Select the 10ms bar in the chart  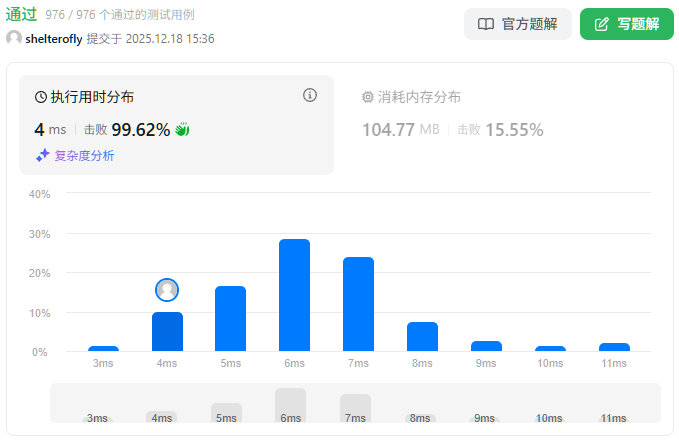pos(550,348)
